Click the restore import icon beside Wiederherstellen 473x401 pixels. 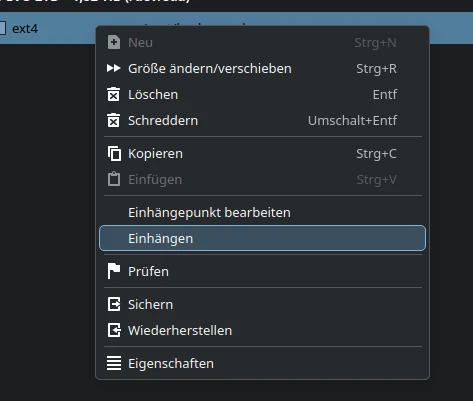(114, 330)
